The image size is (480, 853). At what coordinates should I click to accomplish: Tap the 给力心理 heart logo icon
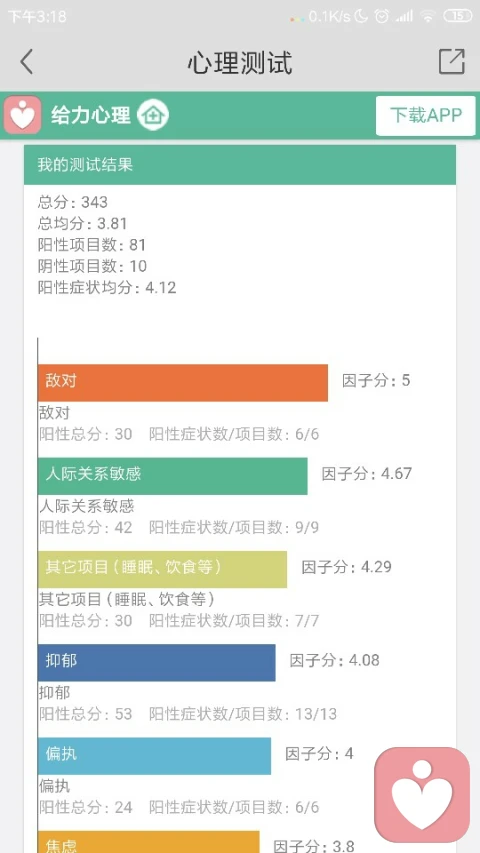(22, 115)
